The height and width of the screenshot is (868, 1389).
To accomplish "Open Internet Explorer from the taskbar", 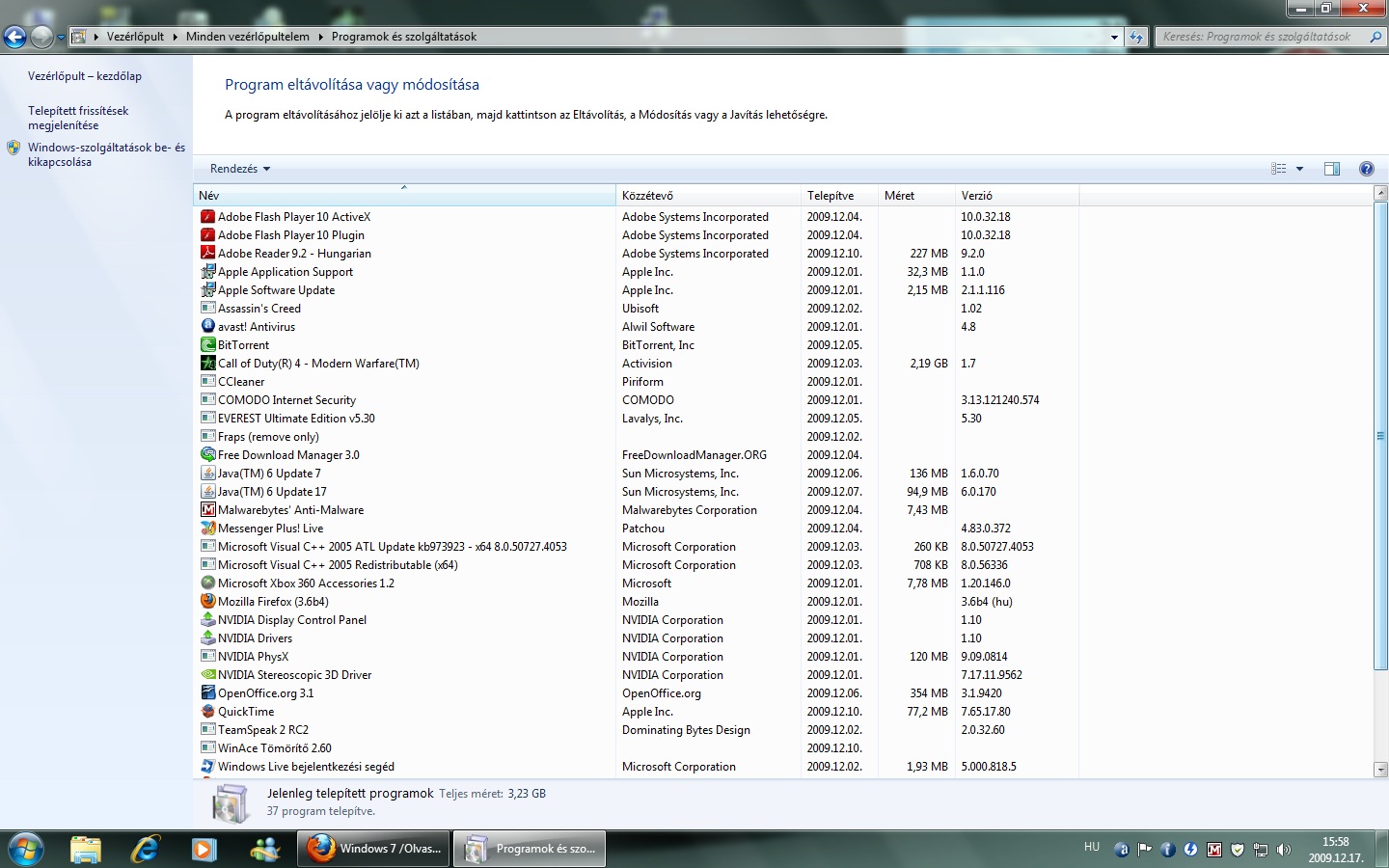I will (x=146, y=849).
